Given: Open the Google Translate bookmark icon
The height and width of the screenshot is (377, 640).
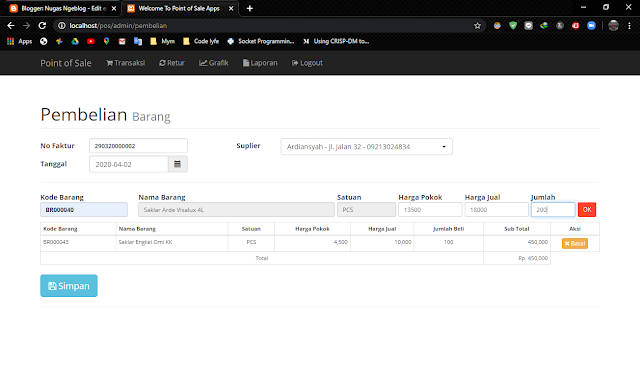Looking at the screenshot, I should (138, 41).
